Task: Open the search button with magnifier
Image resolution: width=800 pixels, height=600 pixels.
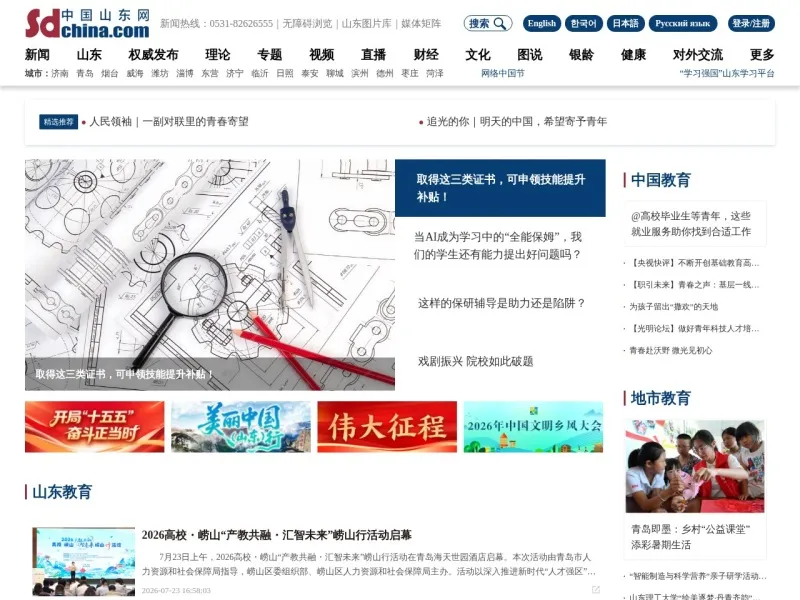Action: [x=488, y=23]
